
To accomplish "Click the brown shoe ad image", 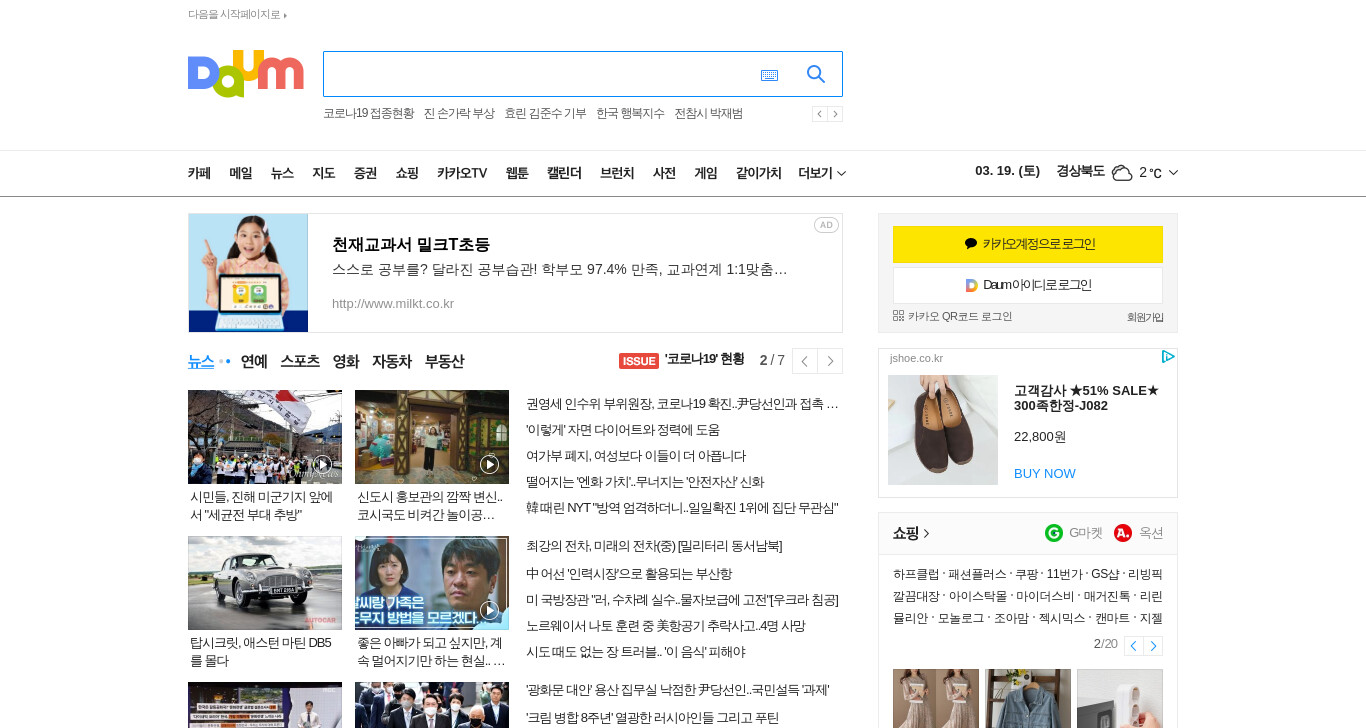I will (943, 430).
